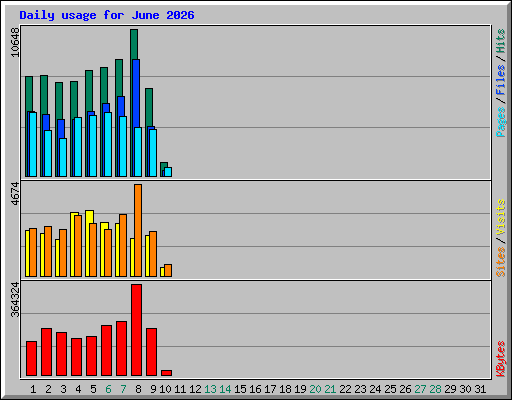Click the Pages legend label
The height and width of the screenshot is (400, 512).
500,122
